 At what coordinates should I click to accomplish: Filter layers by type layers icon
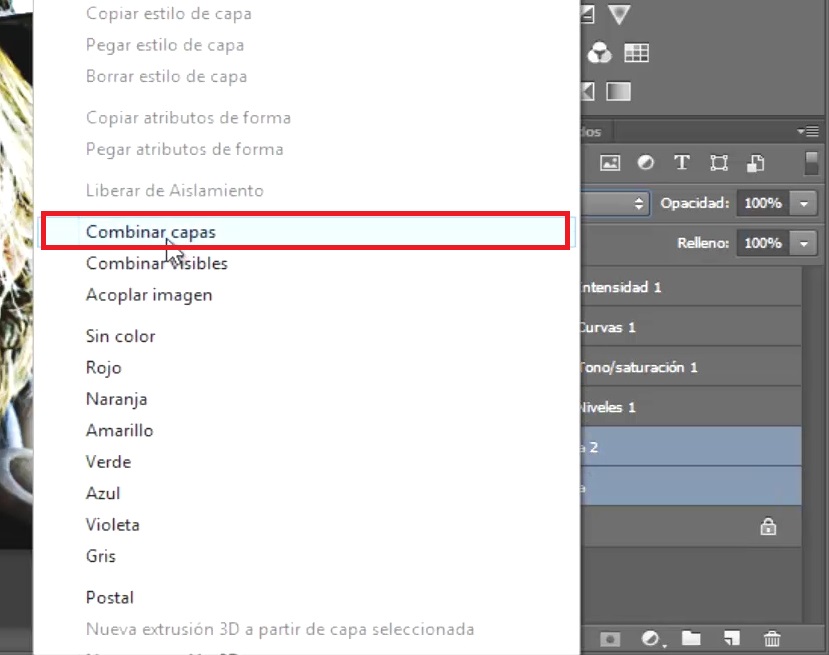click(x=682, y=163)
